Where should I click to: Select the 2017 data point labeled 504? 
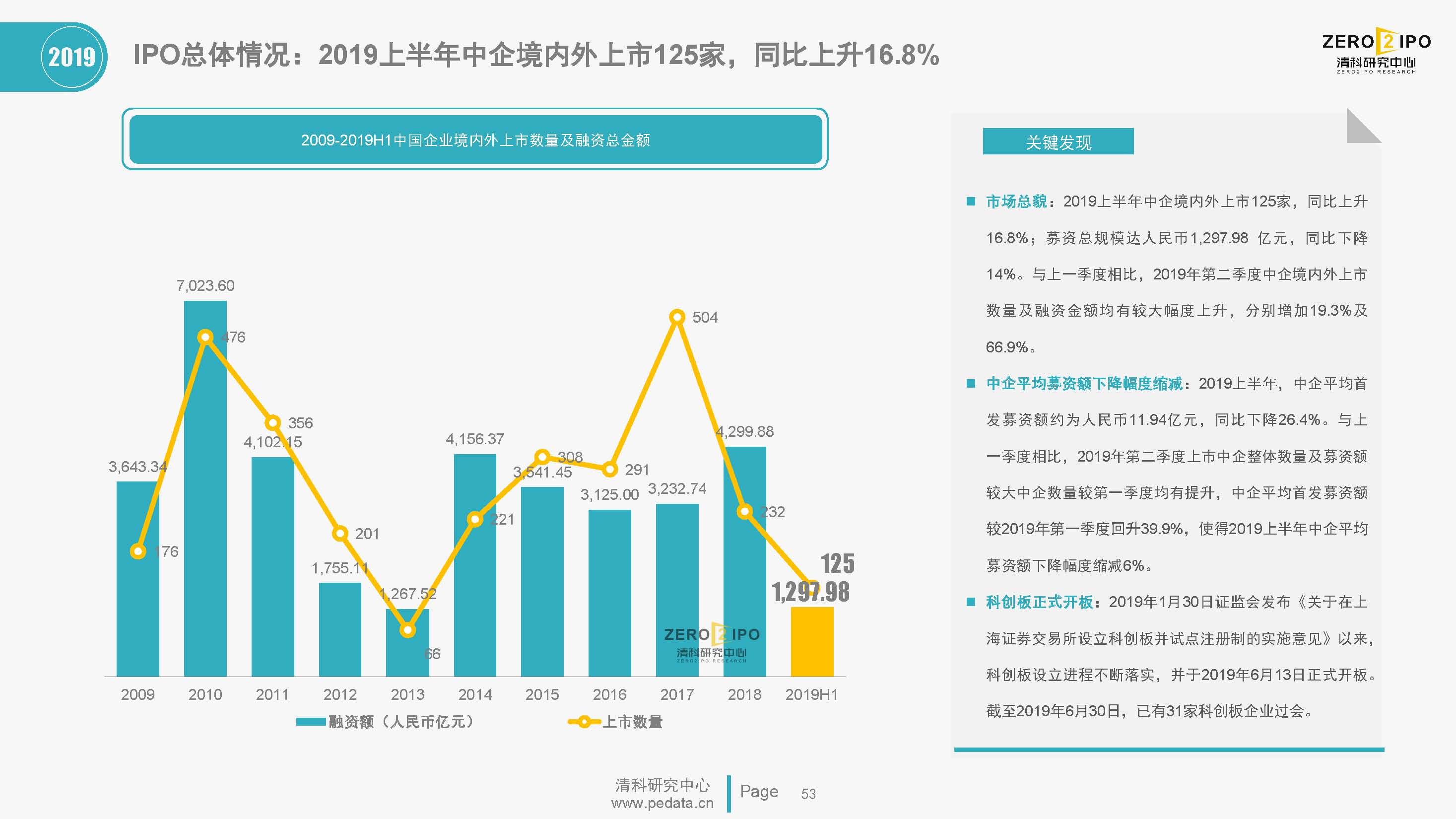[x=677, y=317]
